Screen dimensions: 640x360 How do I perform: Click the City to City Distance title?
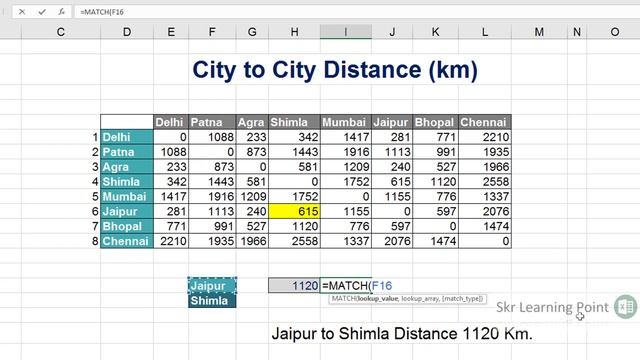335,69
